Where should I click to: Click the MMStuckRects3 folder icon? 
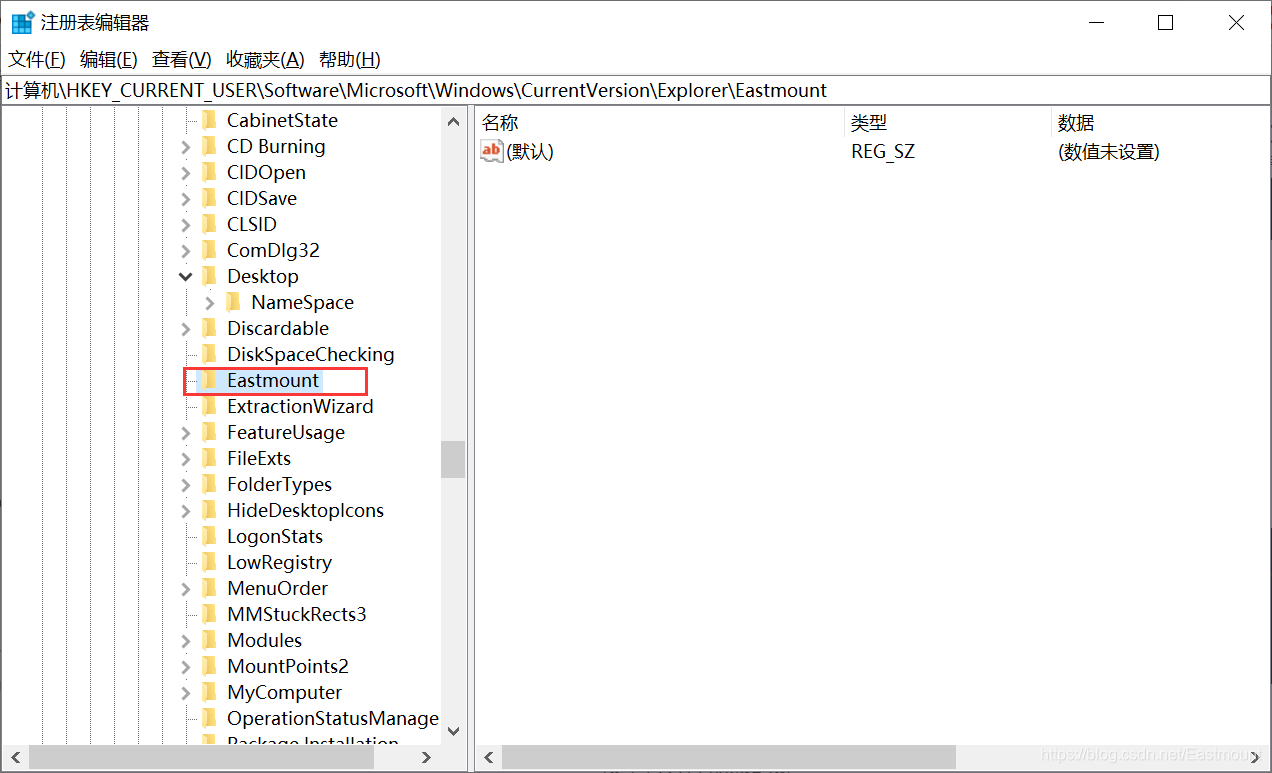click(209, 614)
